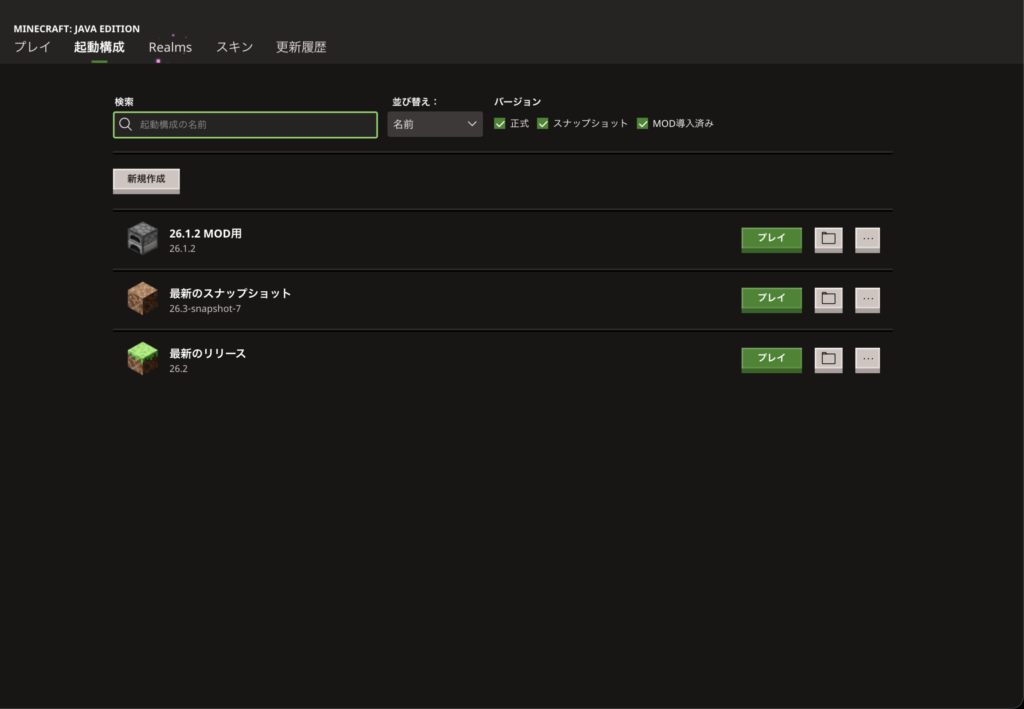Open folder for 最新のスナップショット installation
Viewport: 1024px width, 709px height.
828,299
